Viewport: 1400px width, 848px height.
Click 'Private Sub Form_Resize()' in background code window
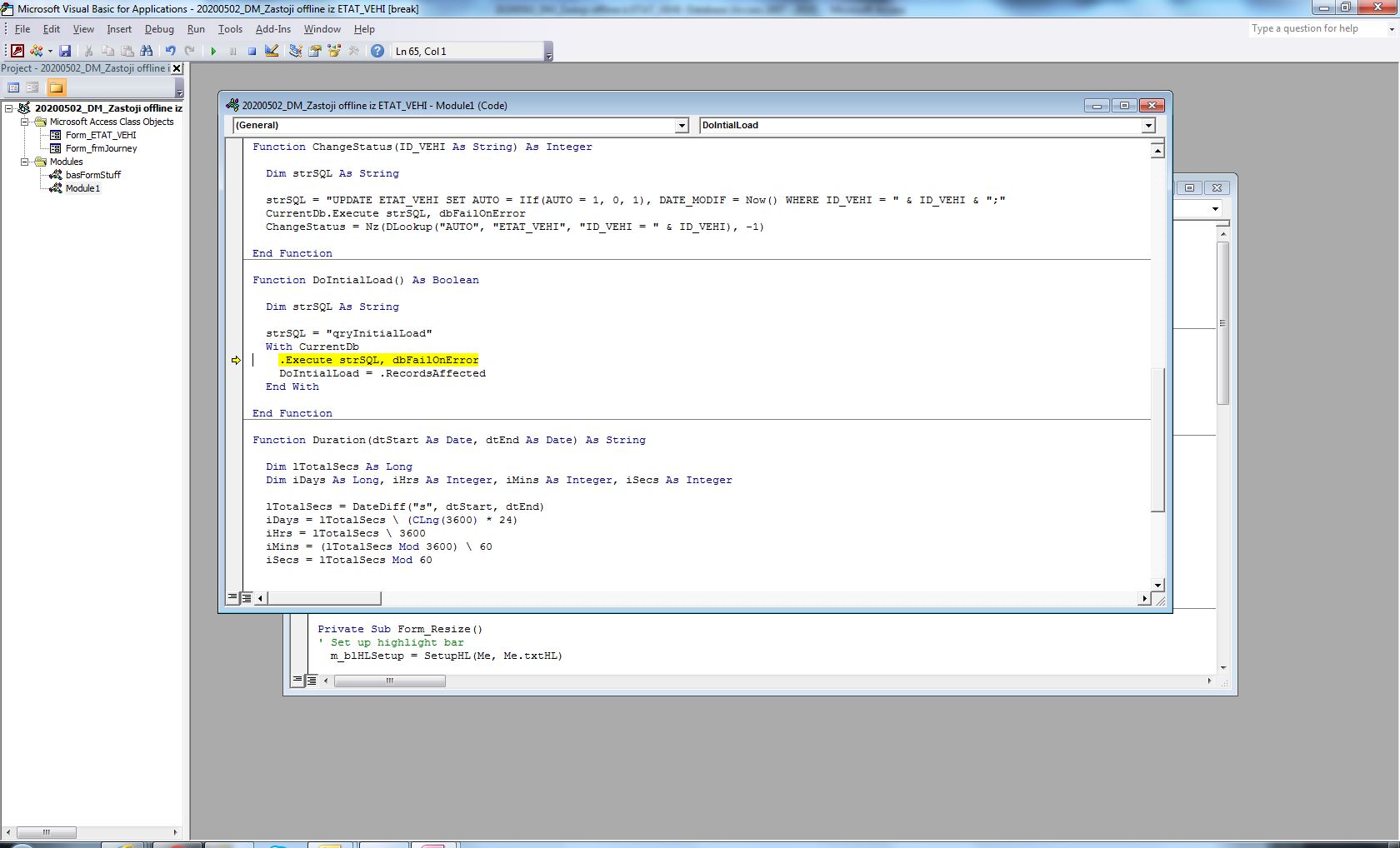(x=400, y=629)
